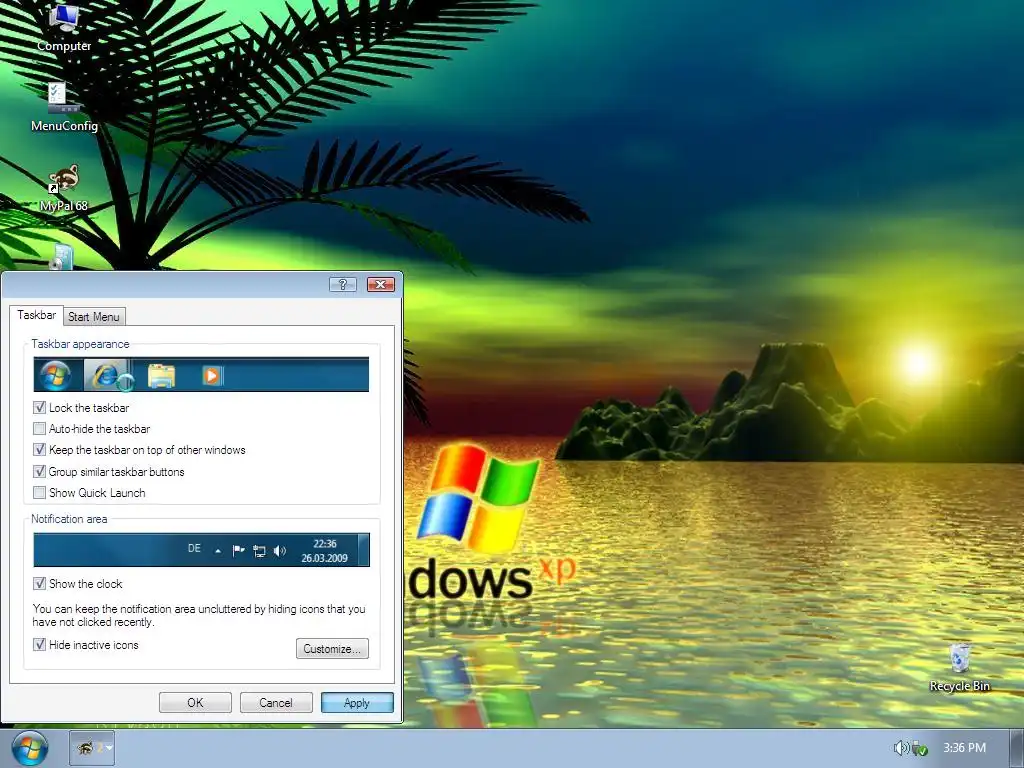Click the taskbar appearance preview image

201,374
